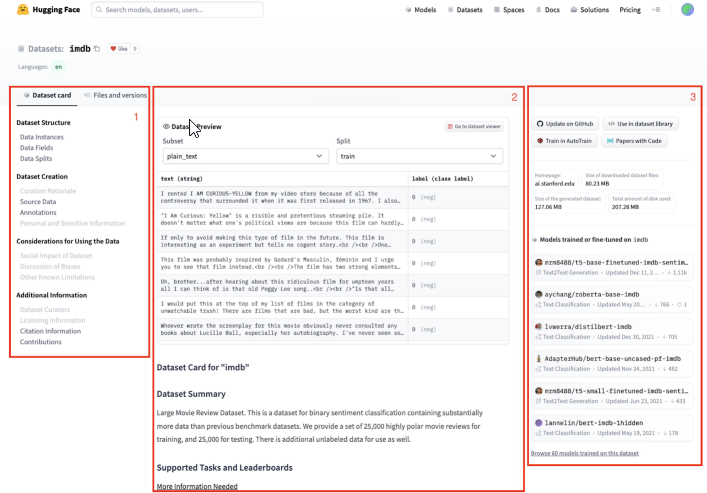Open the Split train dropdown
Viewport: 707px width, 493px height.
click(x=419, y=156)
